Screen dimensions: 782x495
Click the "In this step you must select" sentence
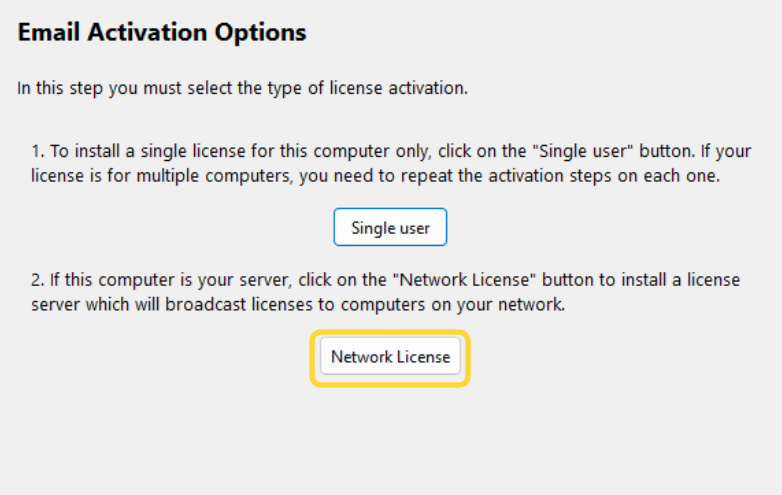242,88
